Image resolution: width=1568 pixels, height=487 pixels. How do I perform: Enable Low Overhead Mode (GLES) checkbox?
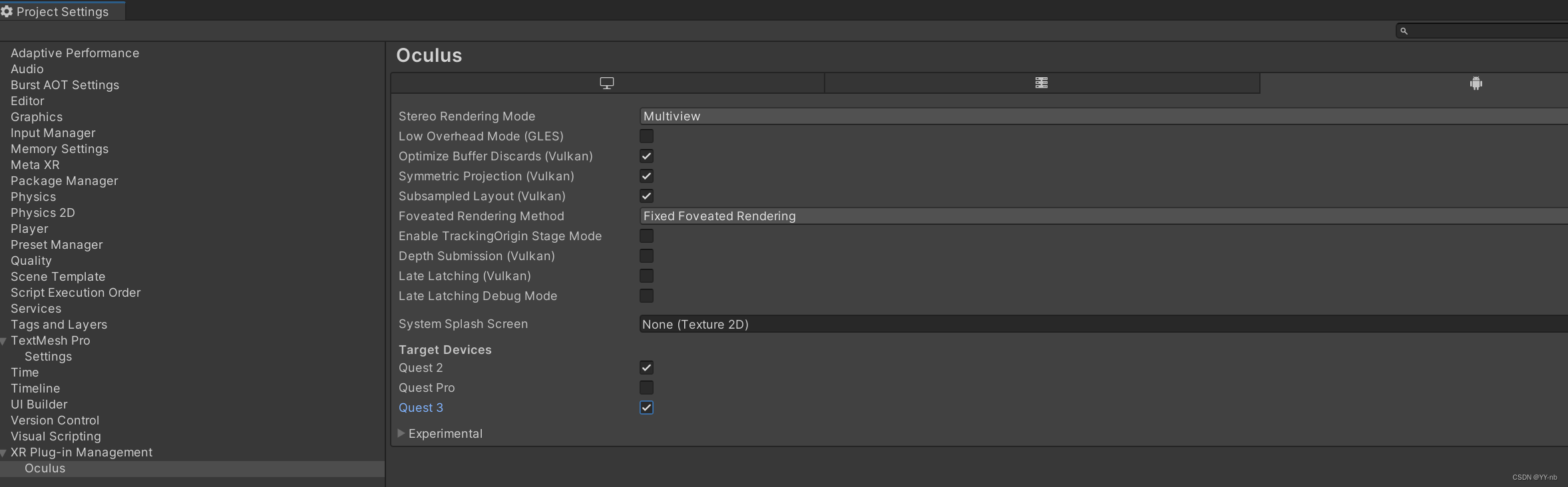pos(646,136)
